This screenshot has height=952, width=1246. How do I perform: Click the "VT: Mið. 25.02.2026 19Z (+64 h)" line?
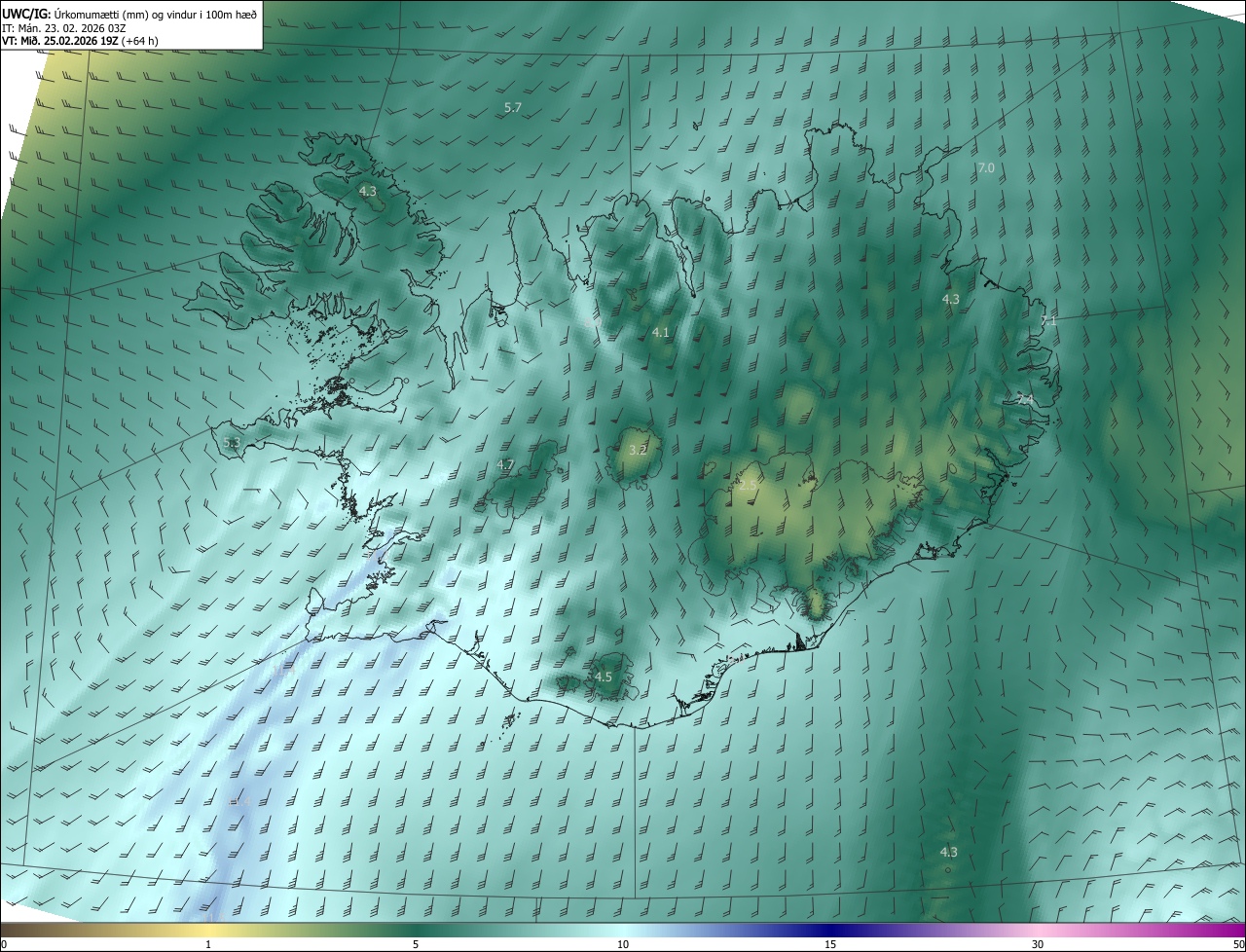[x=80, y=40]
